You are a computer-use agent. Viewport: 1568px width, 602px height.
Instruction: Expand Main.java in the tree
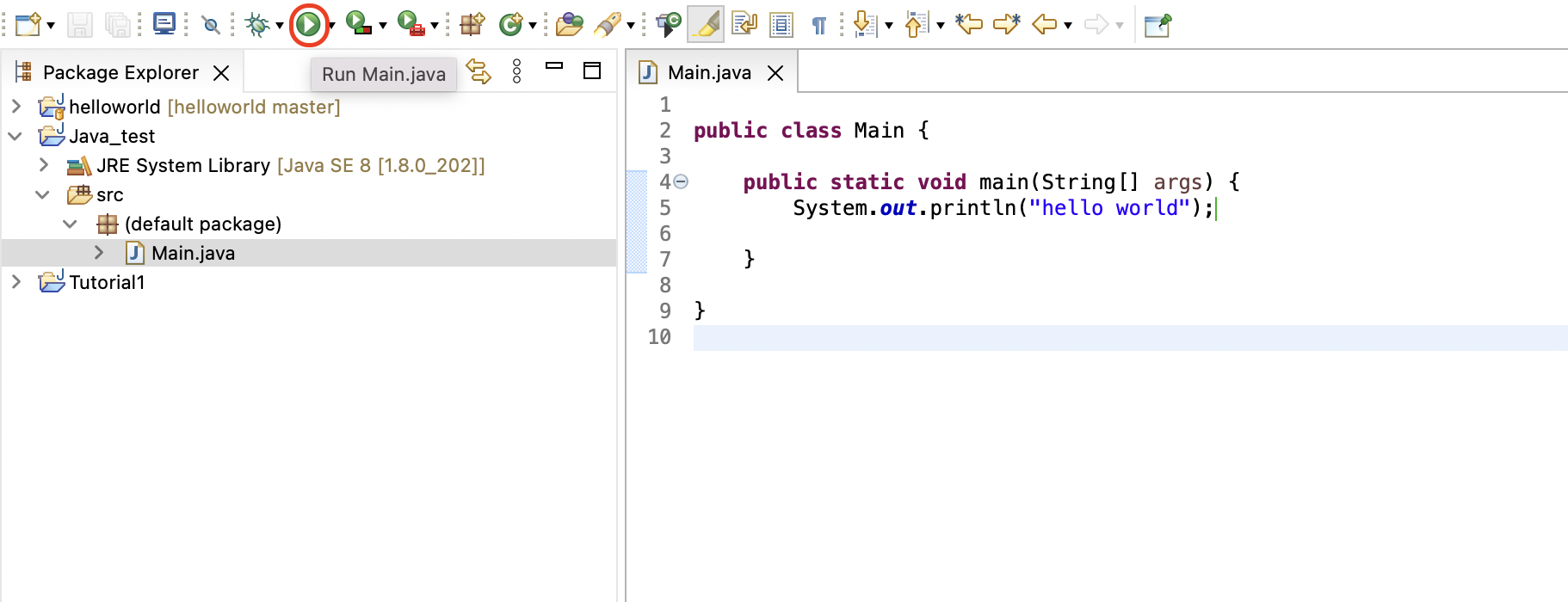pyautogui.click(x=98, y=253)
